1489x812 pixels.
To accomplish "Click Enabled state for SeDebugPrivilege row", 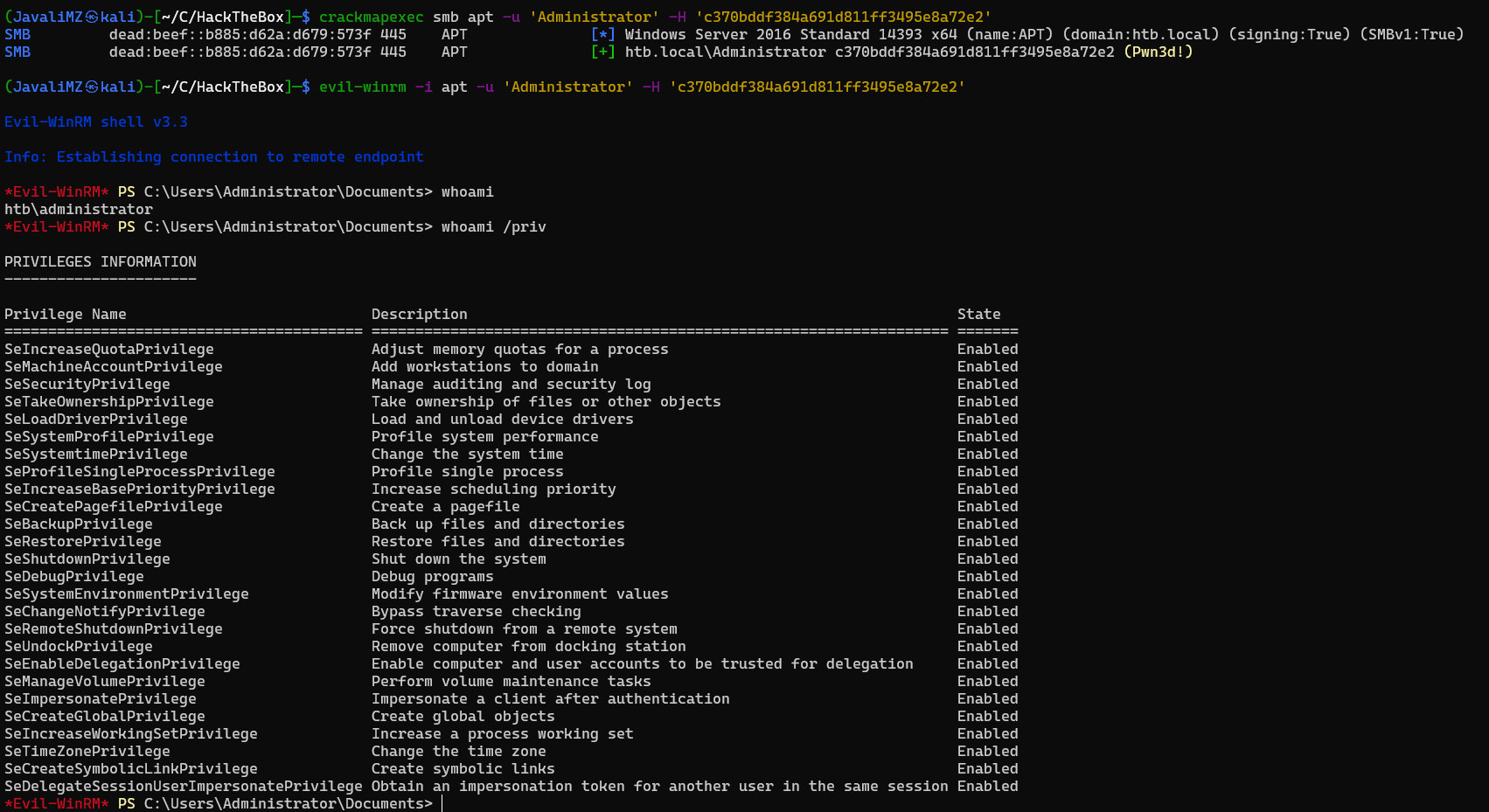I will click(988, 576).
